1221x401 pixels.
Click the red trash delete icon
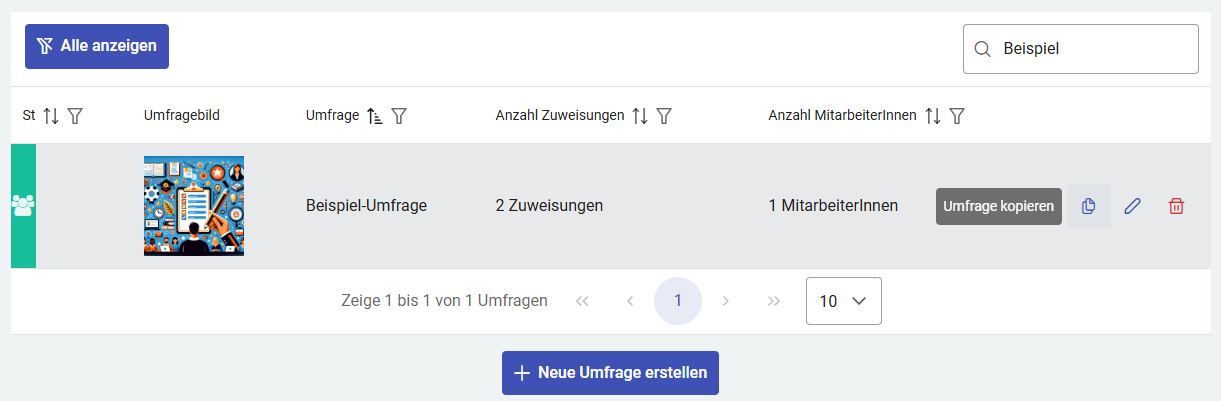[x=1176, y=206]
